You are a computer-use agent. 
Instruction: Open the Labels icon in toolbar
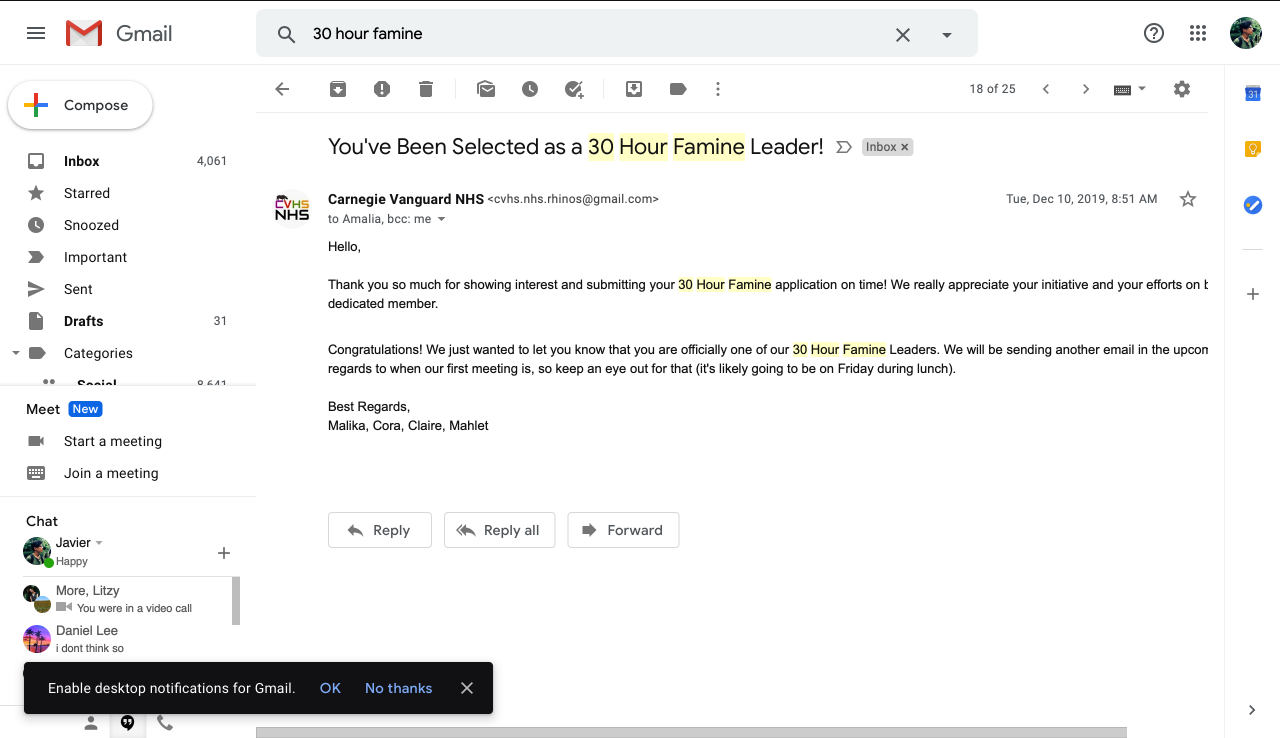point(678,89)
